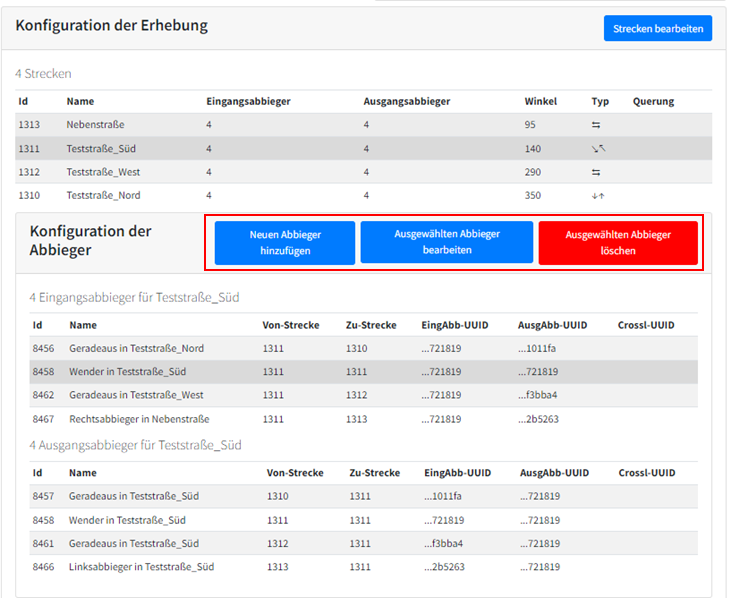Screen dimensions: 740x598
Task: Click Zu-Strecke 1310 in row 8456
Action: [356, 348]
